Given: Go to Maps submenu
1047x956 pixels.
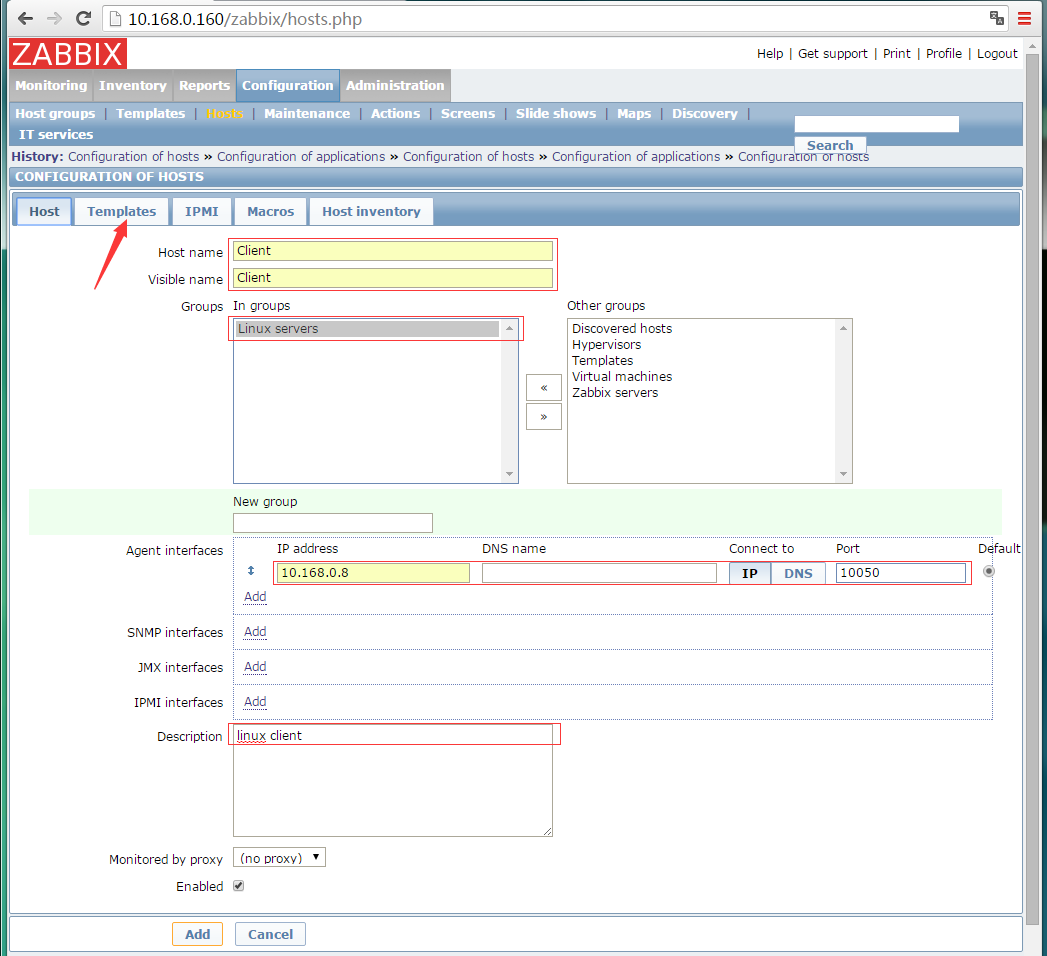Looking at the screenshot, I should [634, 113].
